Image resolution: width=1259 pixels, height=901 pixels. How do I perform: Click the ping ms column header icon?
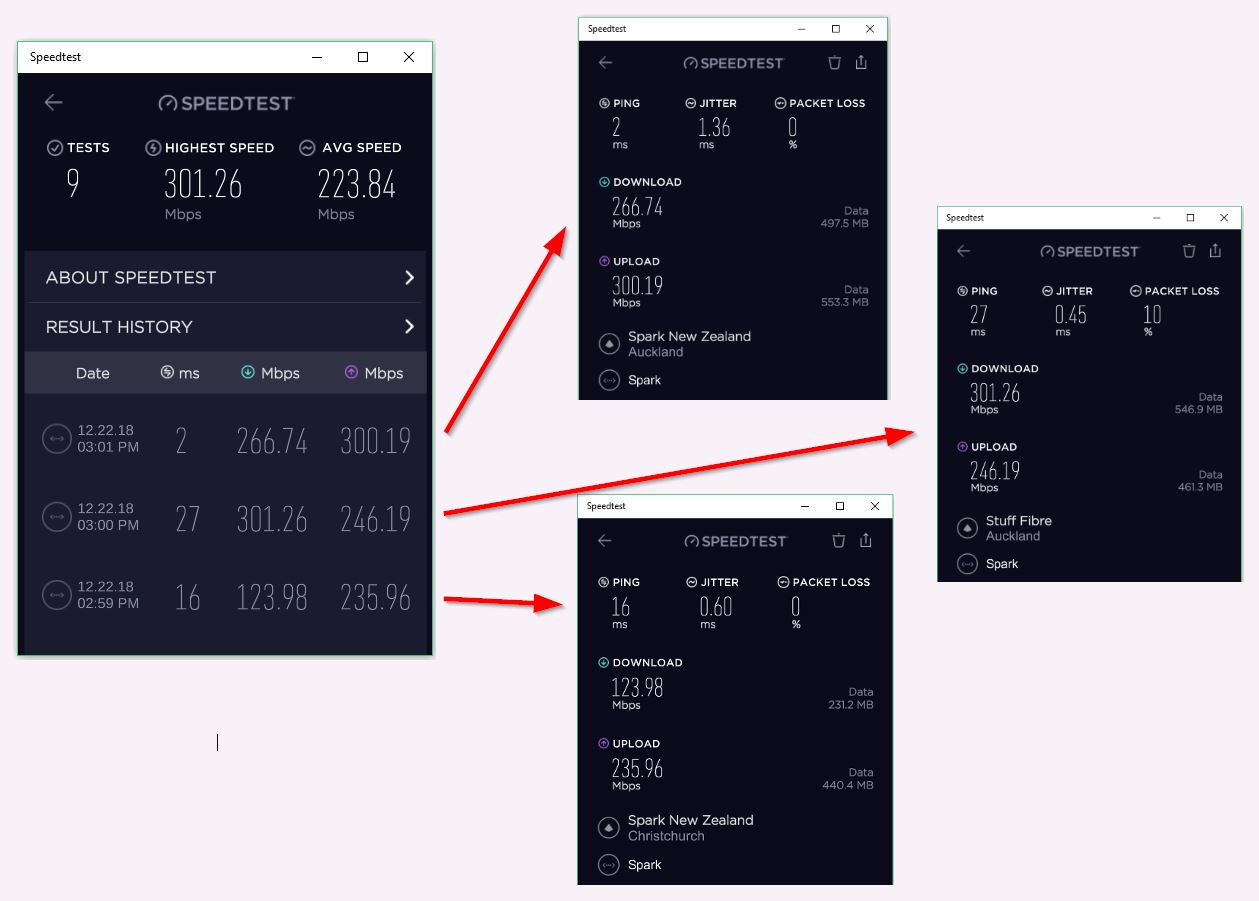(x=167, y=372)
